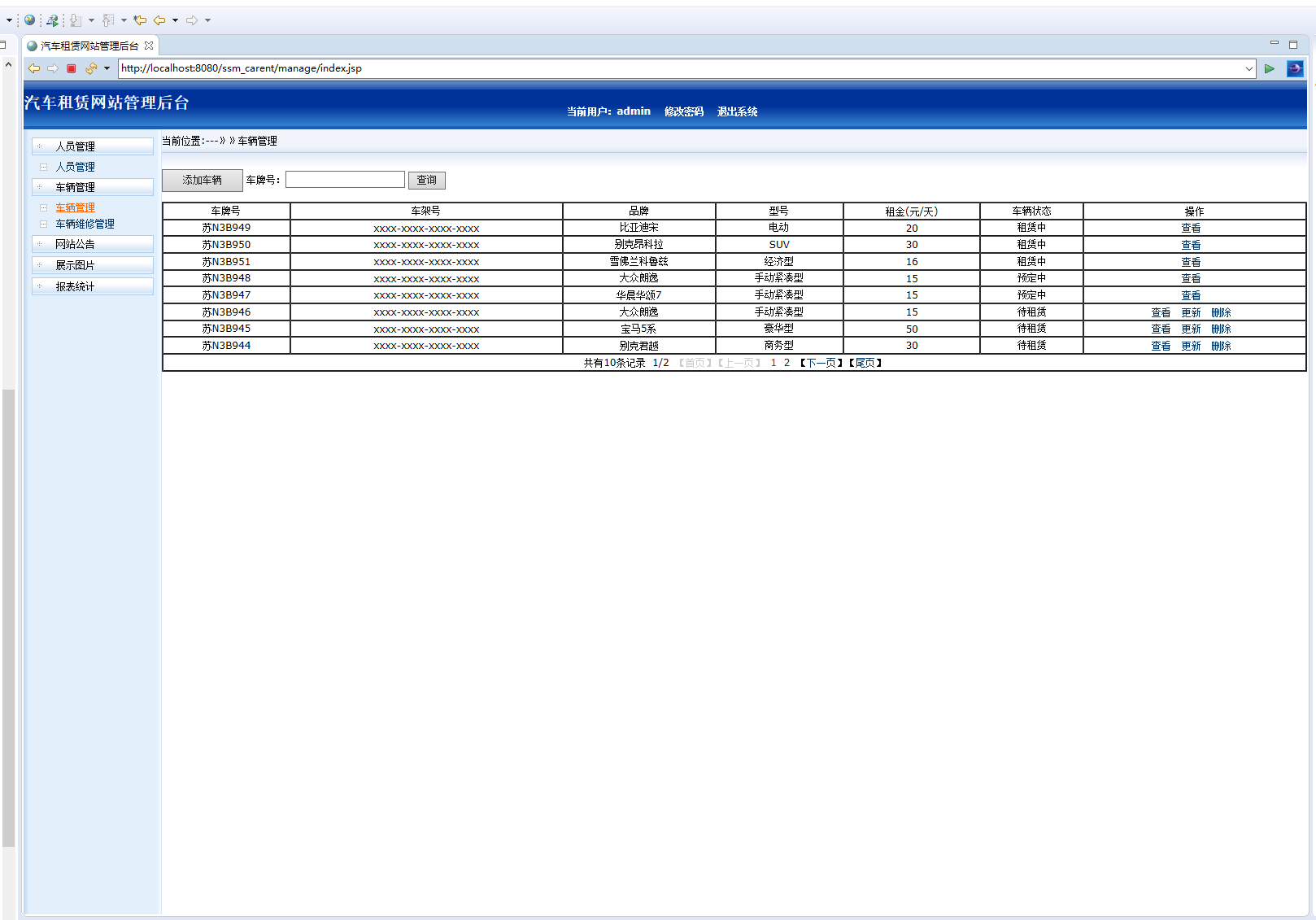Image resolution: width=1316 pixels, height=920 pixels.
Task: Minimize the editor area using the minimize icon
Action: click(1275, 43)
